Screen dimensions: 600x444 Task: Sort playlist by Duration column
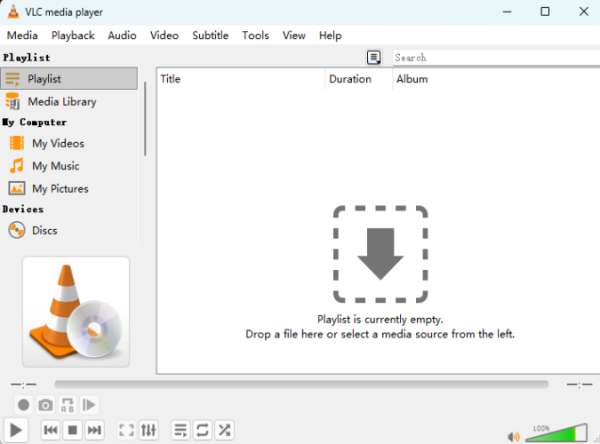point(359,79)
